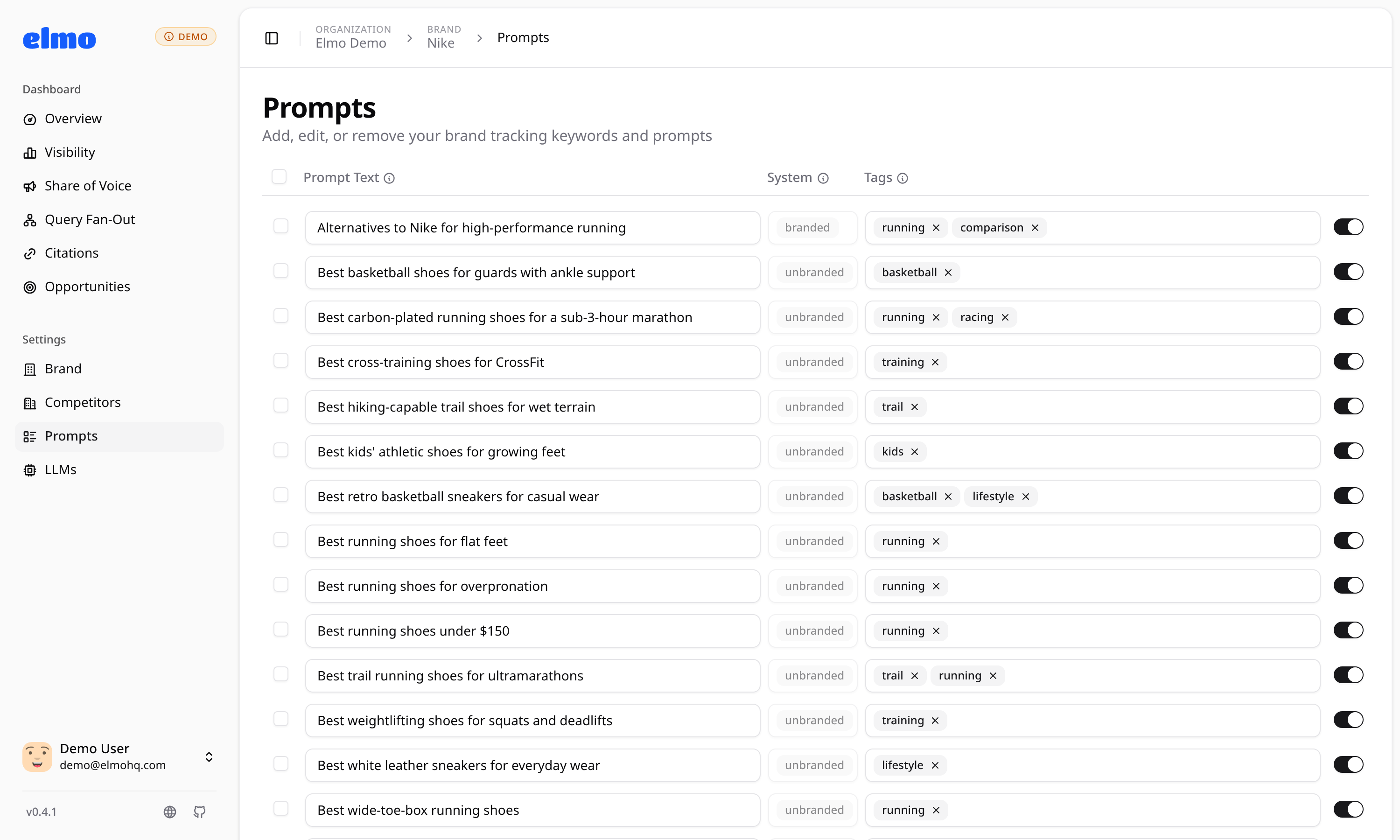Click the Prompt Text info icon
The height and width of the screenshot is (840, 1400).
[x=389, y=178]
